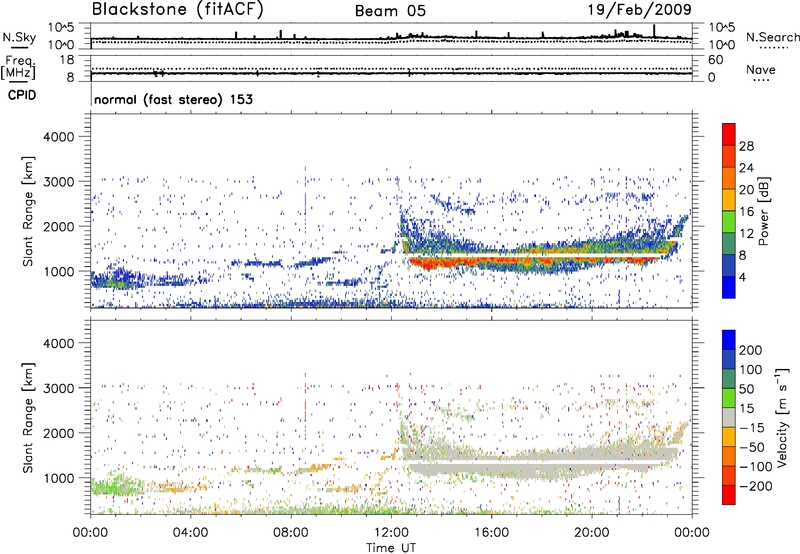Viewport: 800px width, 554px height.
Task: Click the "Power [dB]" colorbar title
Action: click(x=763, y=211)
